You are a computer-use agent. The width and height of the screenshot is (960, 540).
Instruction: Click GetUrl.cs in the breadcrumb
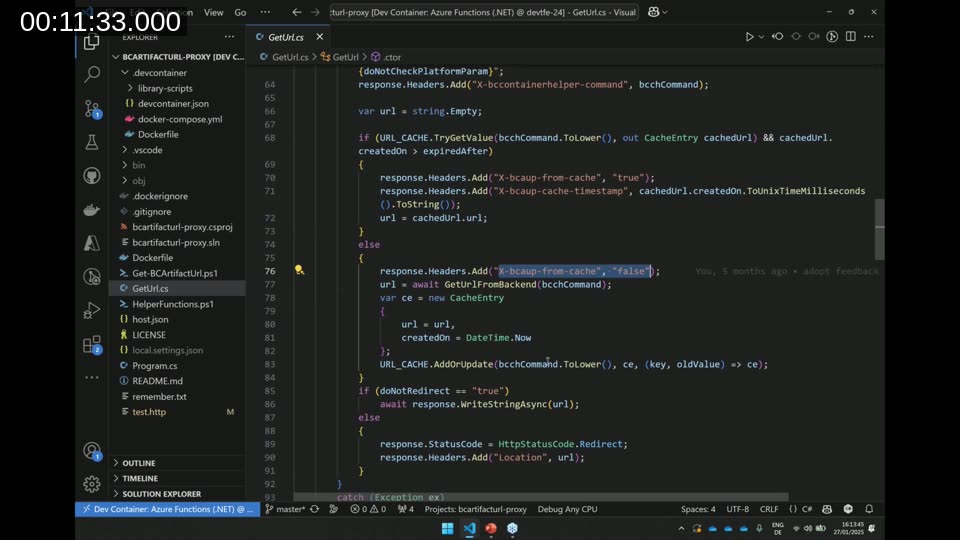(290, 57)
